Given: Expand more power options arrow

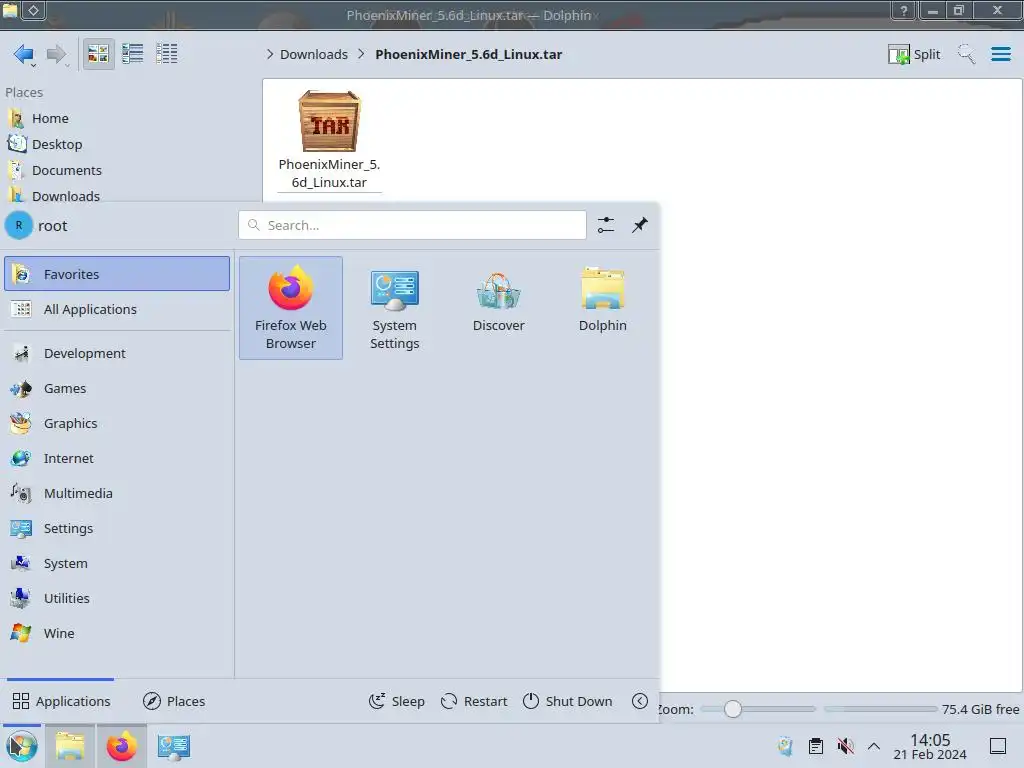Looking at the screenshot, I should tap(639, 701).
